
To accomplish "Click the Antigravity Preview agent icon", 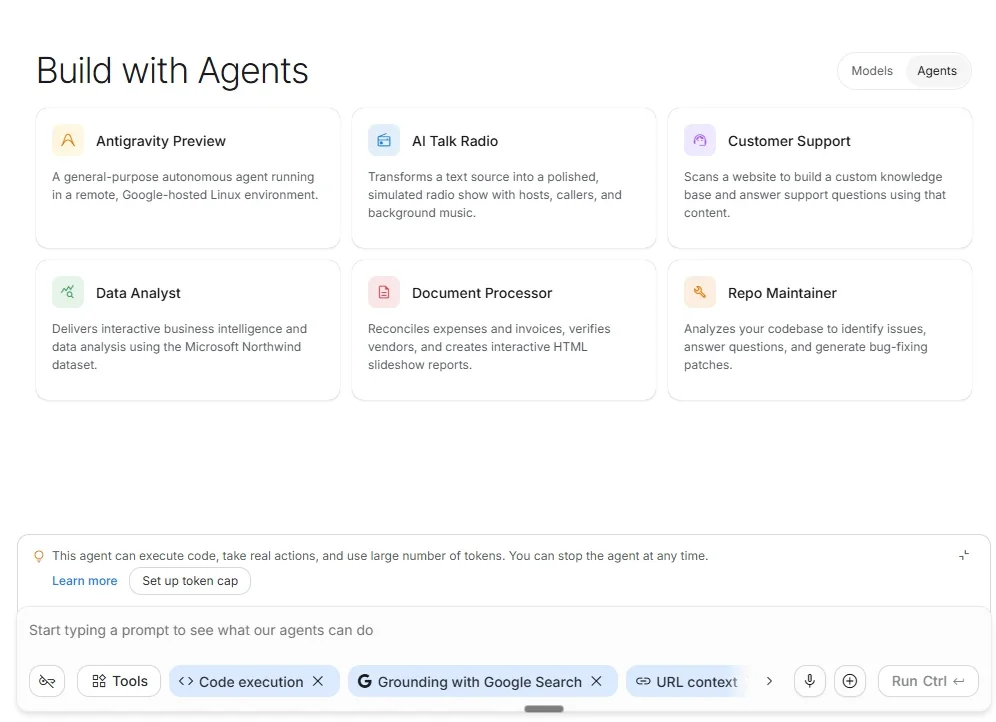I will pyautogui.click(x=68, y=140).
